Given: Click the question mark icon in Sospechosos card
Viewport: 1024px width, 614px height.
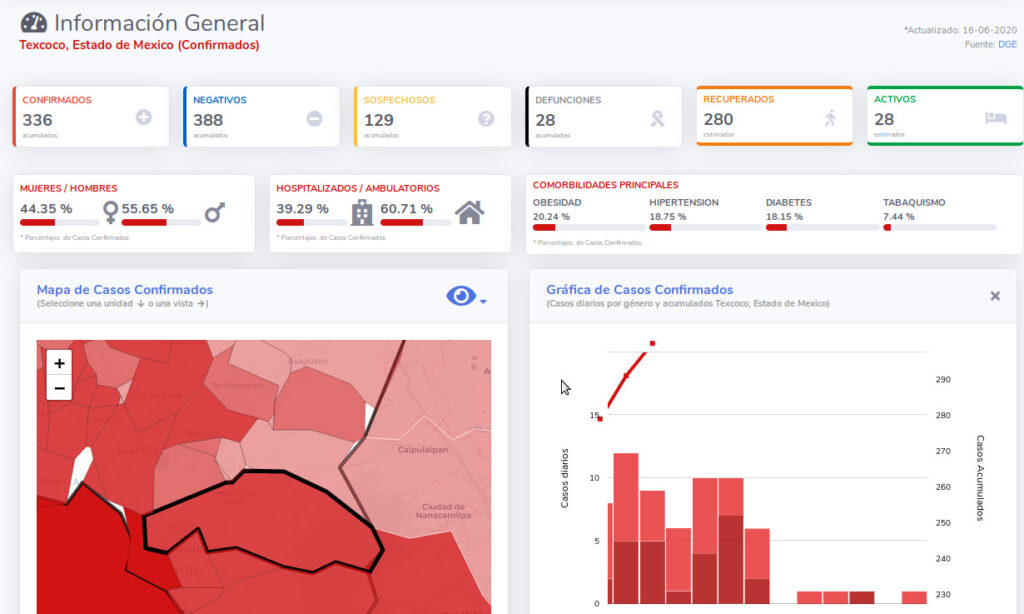Looking at the screenshot, I should [486, 118].
